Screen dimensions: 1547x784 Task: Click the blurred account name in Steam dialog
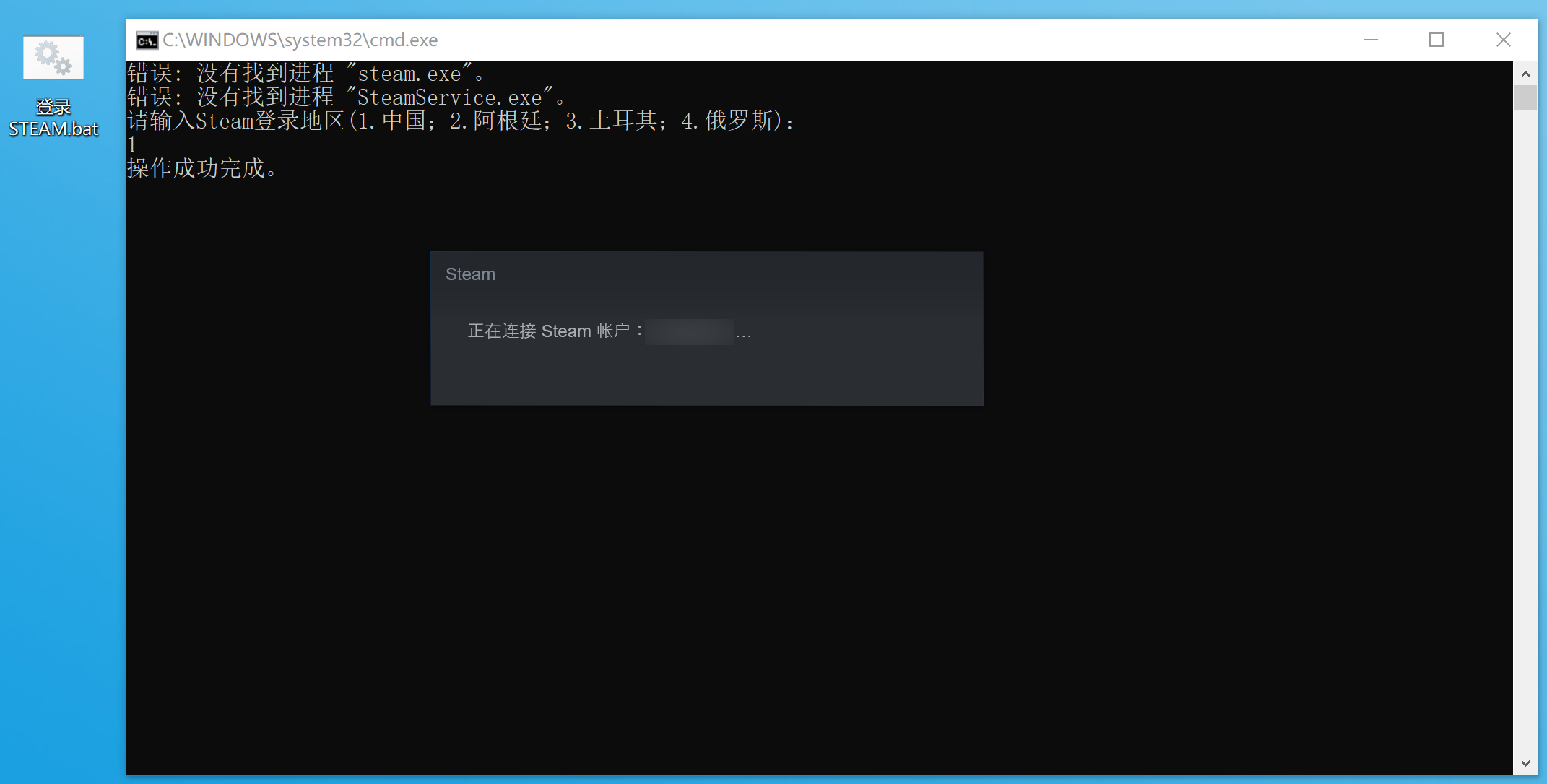tap(690, 331)
